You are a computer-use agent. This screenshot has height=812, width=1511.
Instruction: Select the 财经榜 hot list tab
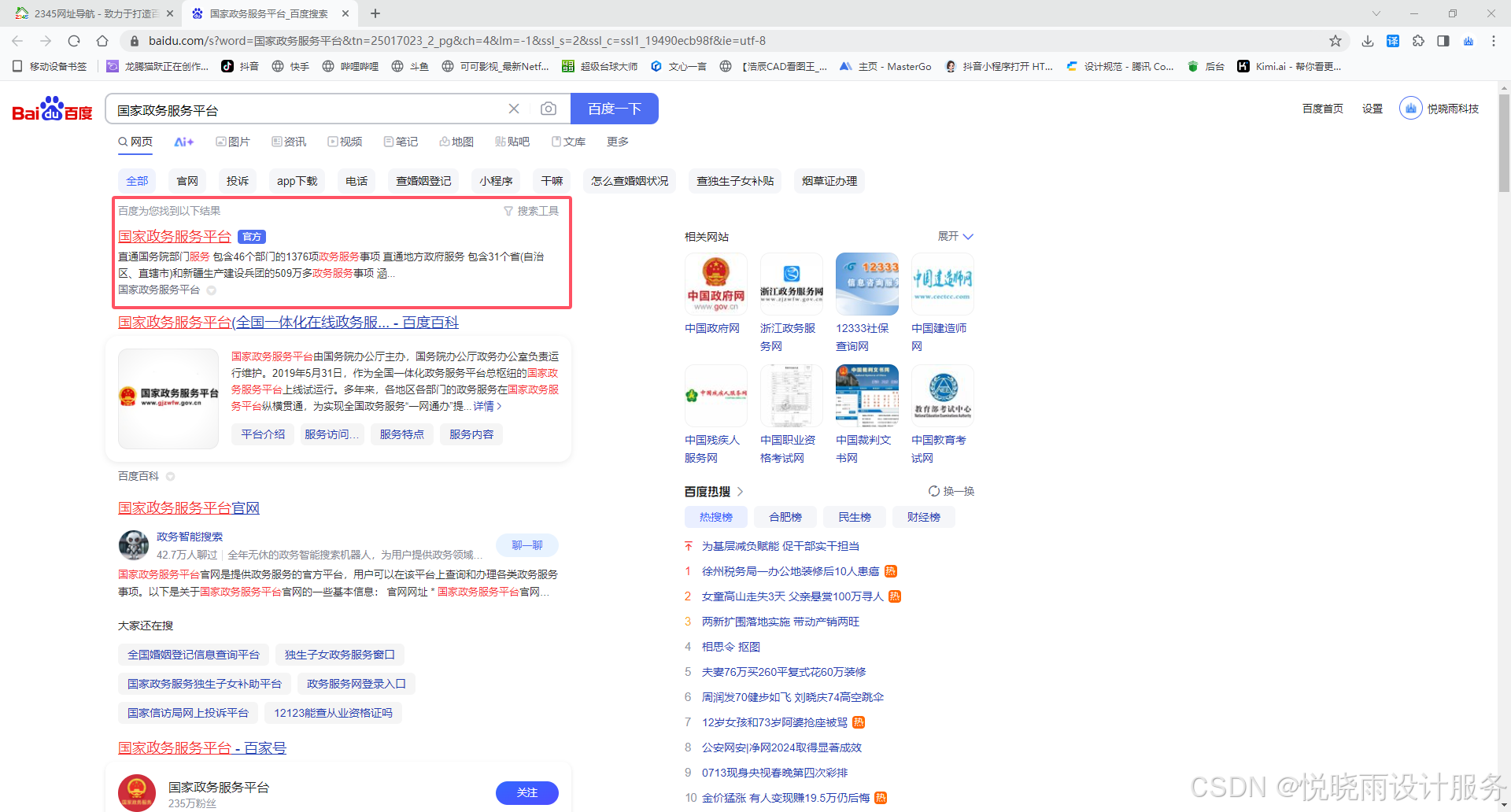[924, 517]
